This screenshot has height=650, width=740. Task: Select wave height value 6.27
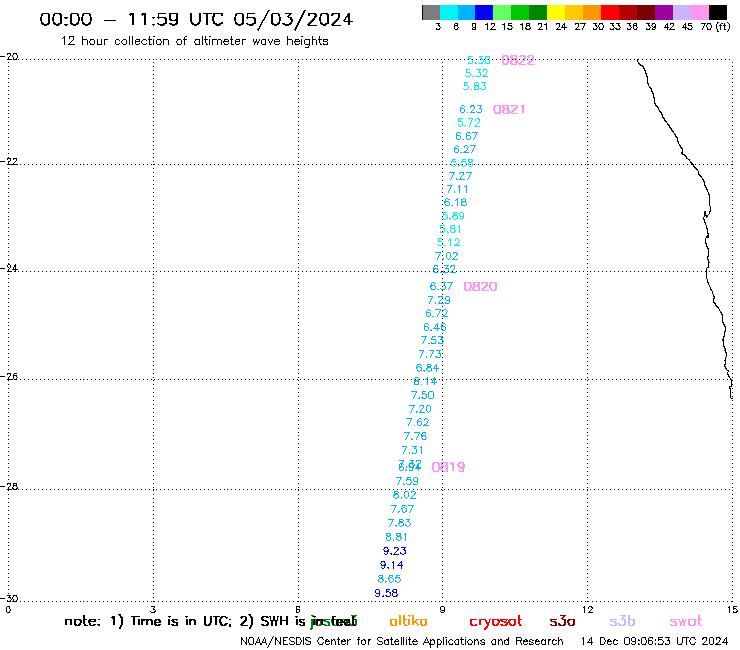pos(464,149)
